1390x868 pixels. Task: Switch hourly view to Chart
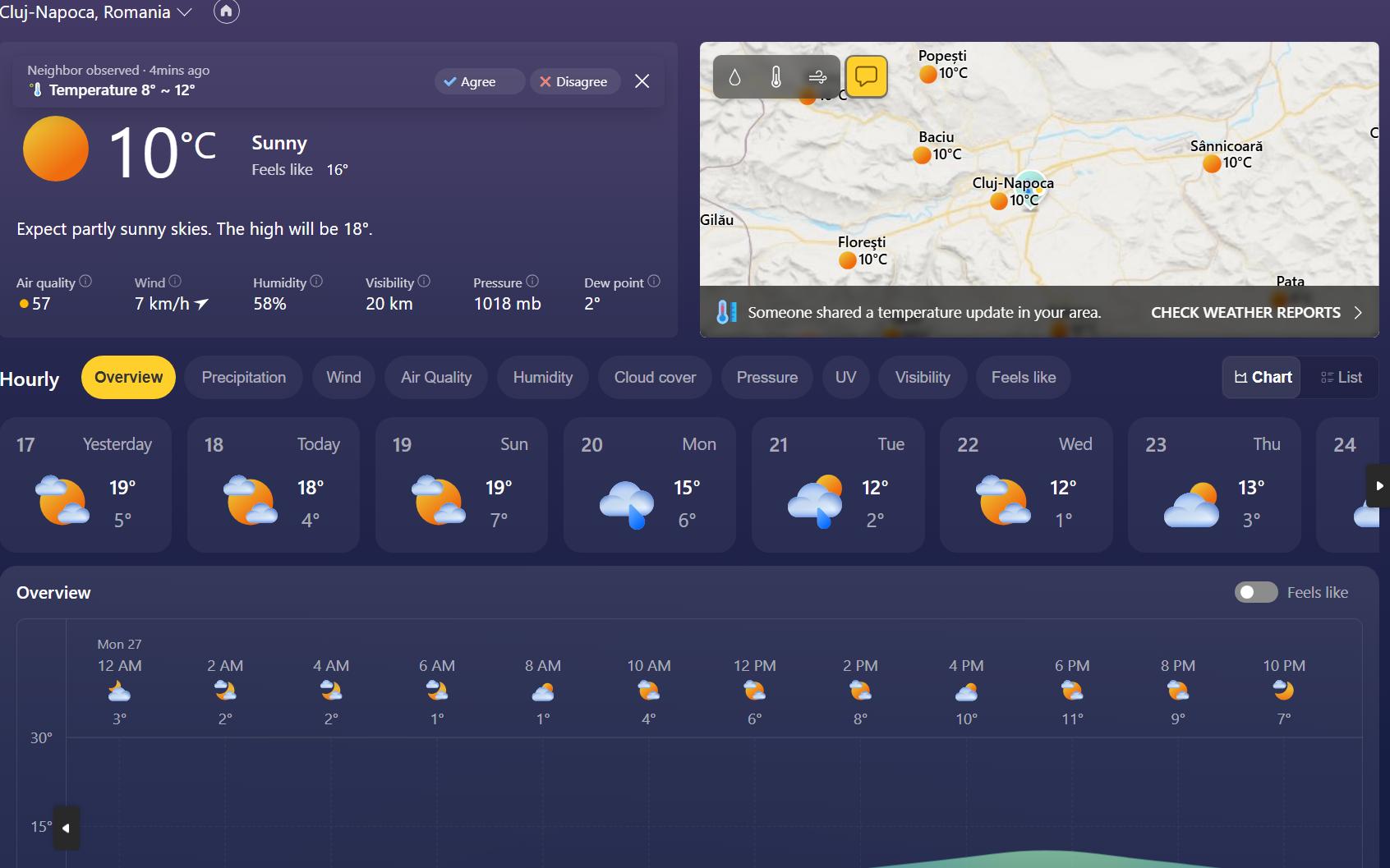click(1262, 378)
